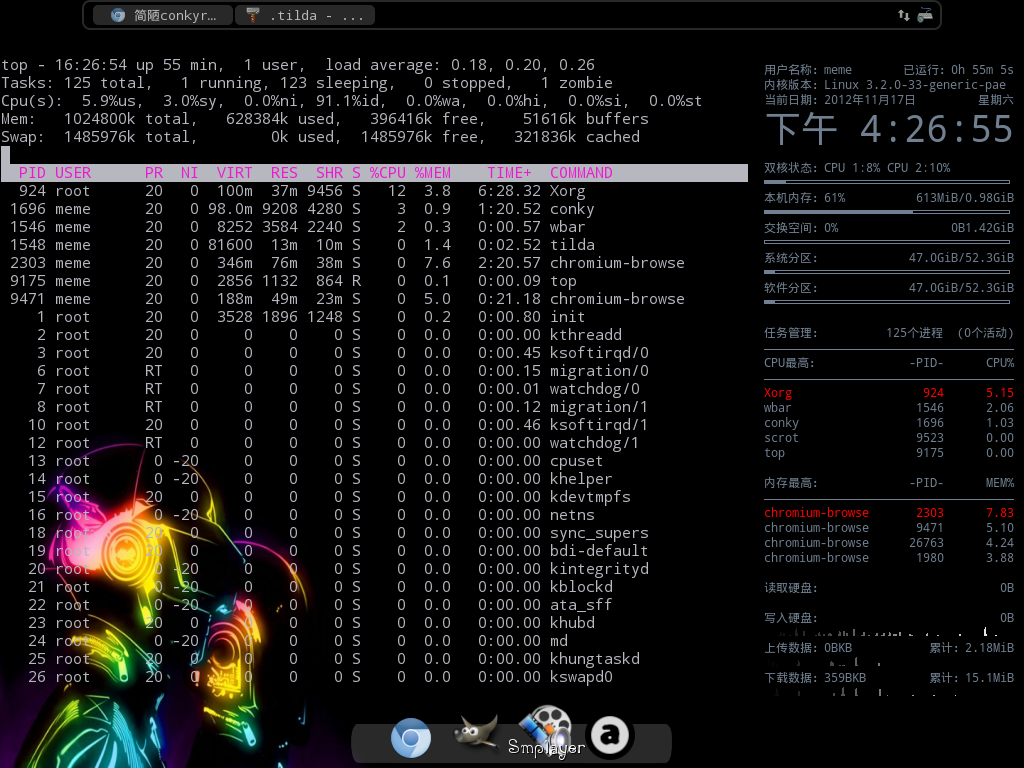Click the 读取硬盘 disk read label
The height and width of the screenshot is (768, 1024).
pos(791,588)
